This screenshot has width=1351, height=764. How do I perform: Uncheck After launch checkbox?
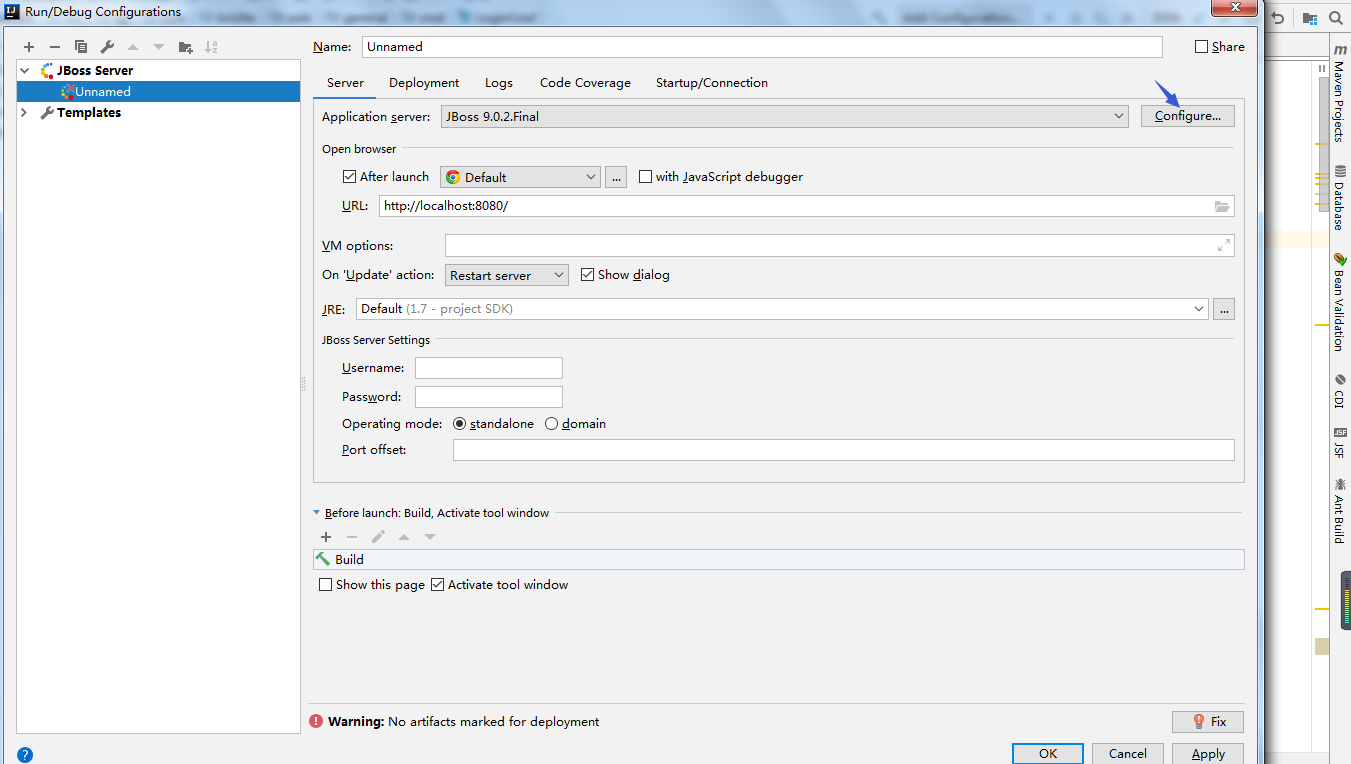[349, 177]
